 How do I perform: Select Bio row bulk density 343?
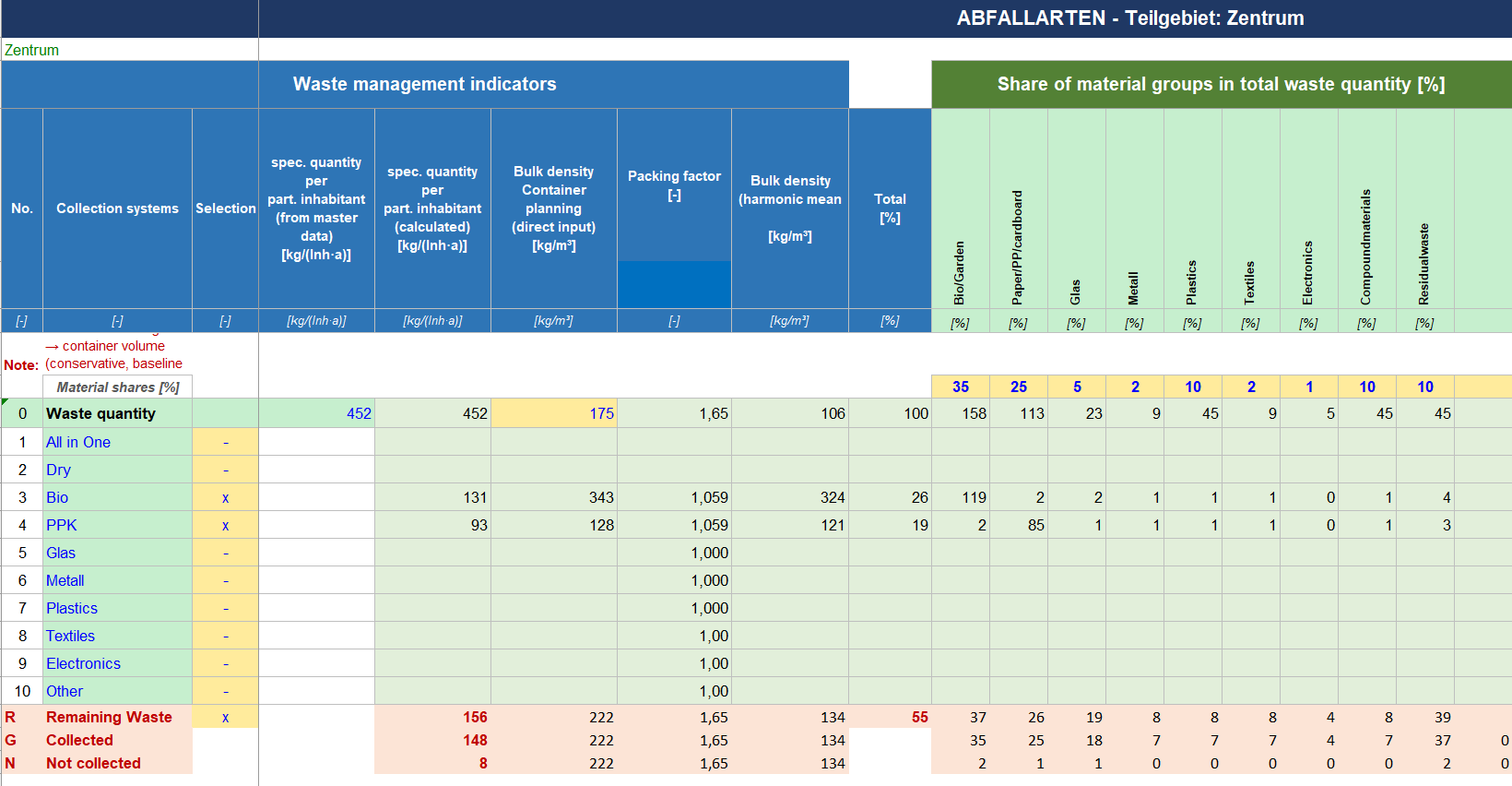pos(554,497)
